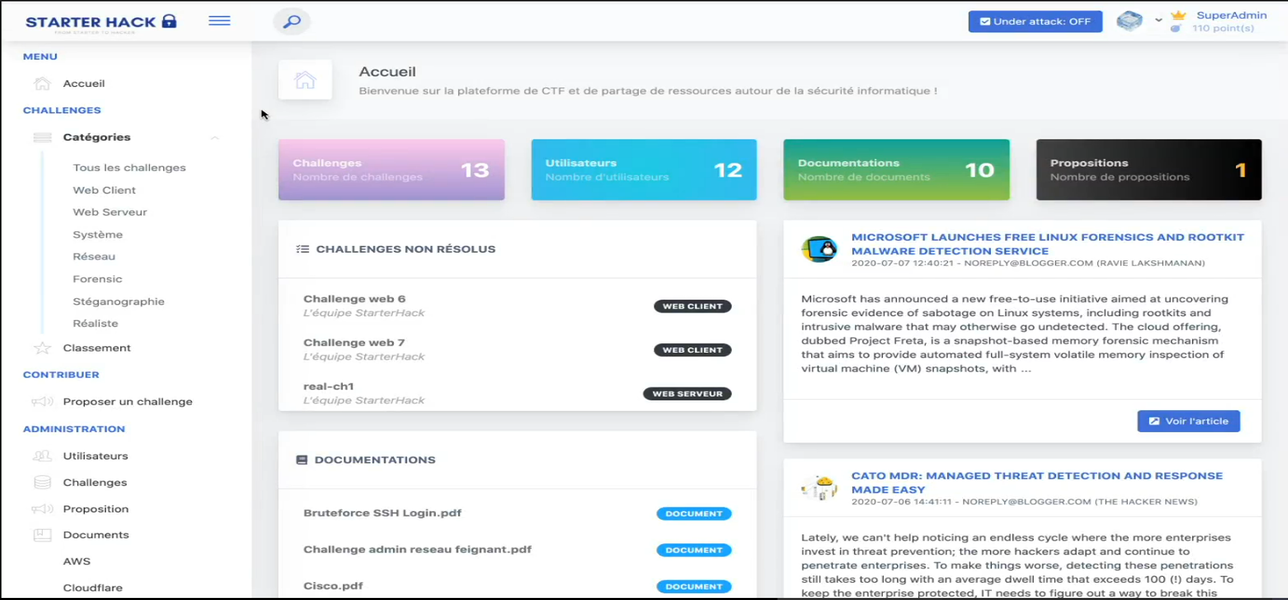This screenshot has width=1288, height=600.
Task: Select Stéganographie in the sidebar
Action: tap(119, 301)
